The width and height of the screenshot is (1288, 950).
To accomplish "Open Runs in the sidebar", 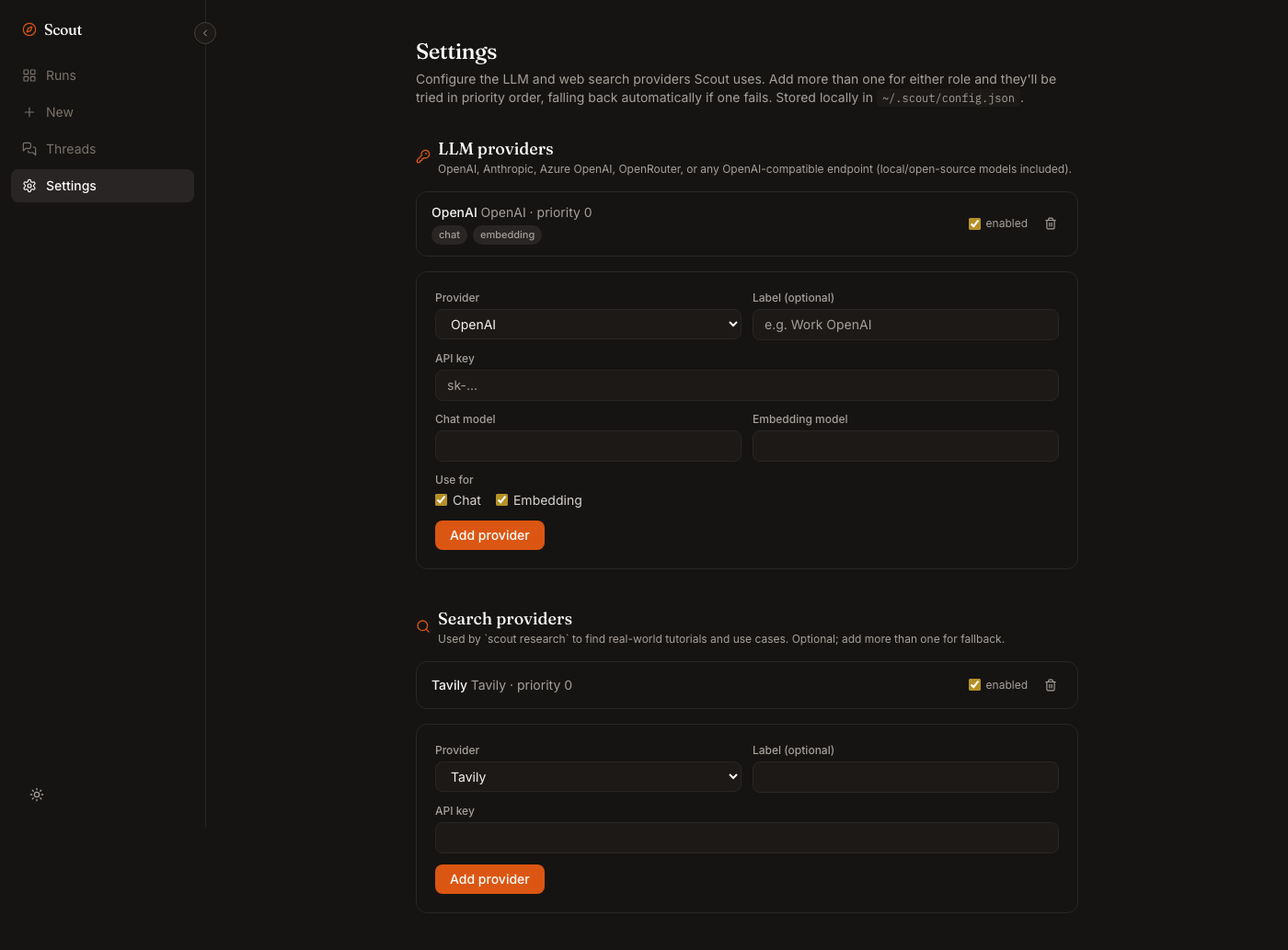I will point(102,75).
